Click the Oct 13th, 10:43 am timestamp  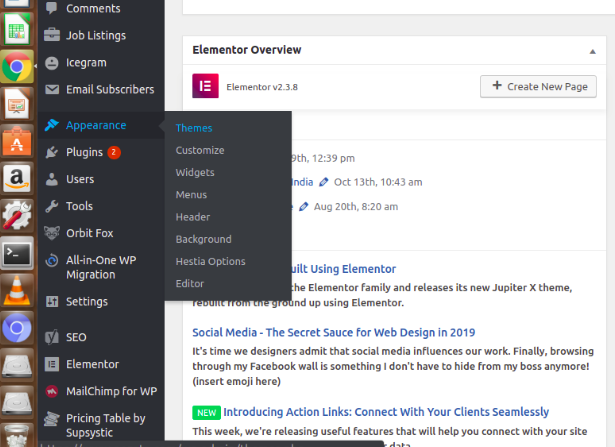click(378, 182)
